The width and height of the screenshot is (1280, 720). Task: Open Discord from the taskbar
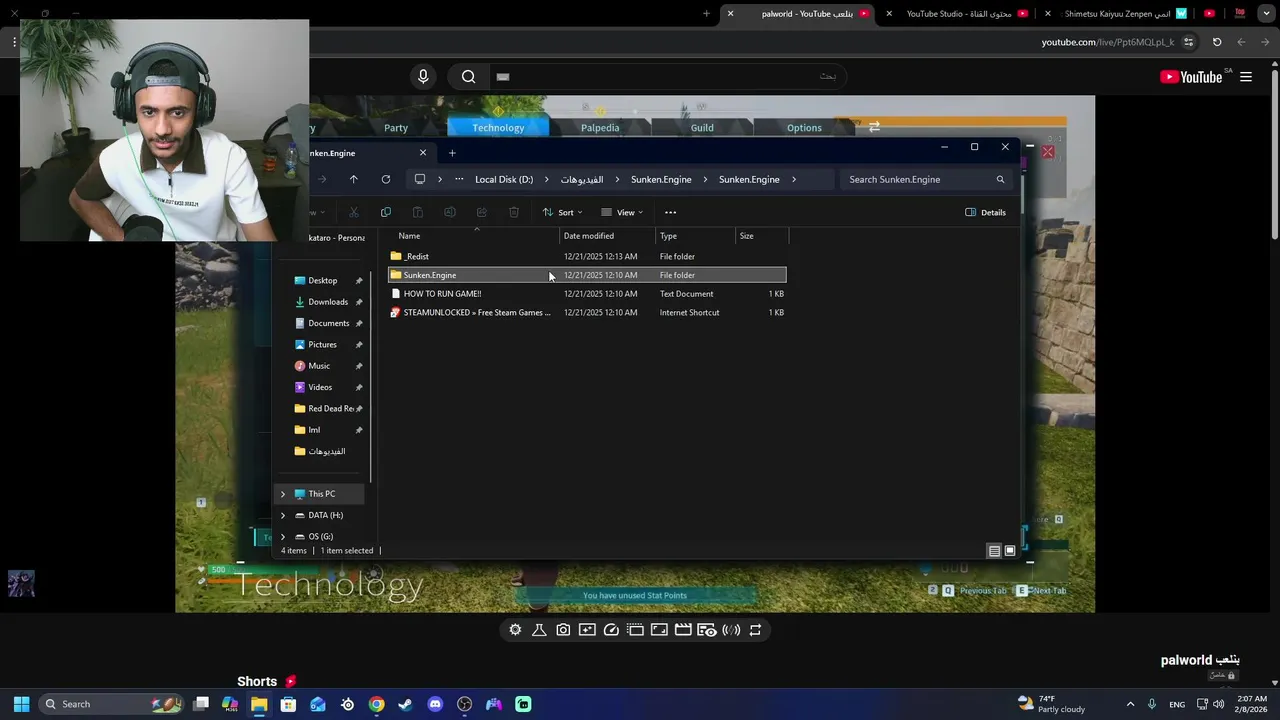point(435,704)
